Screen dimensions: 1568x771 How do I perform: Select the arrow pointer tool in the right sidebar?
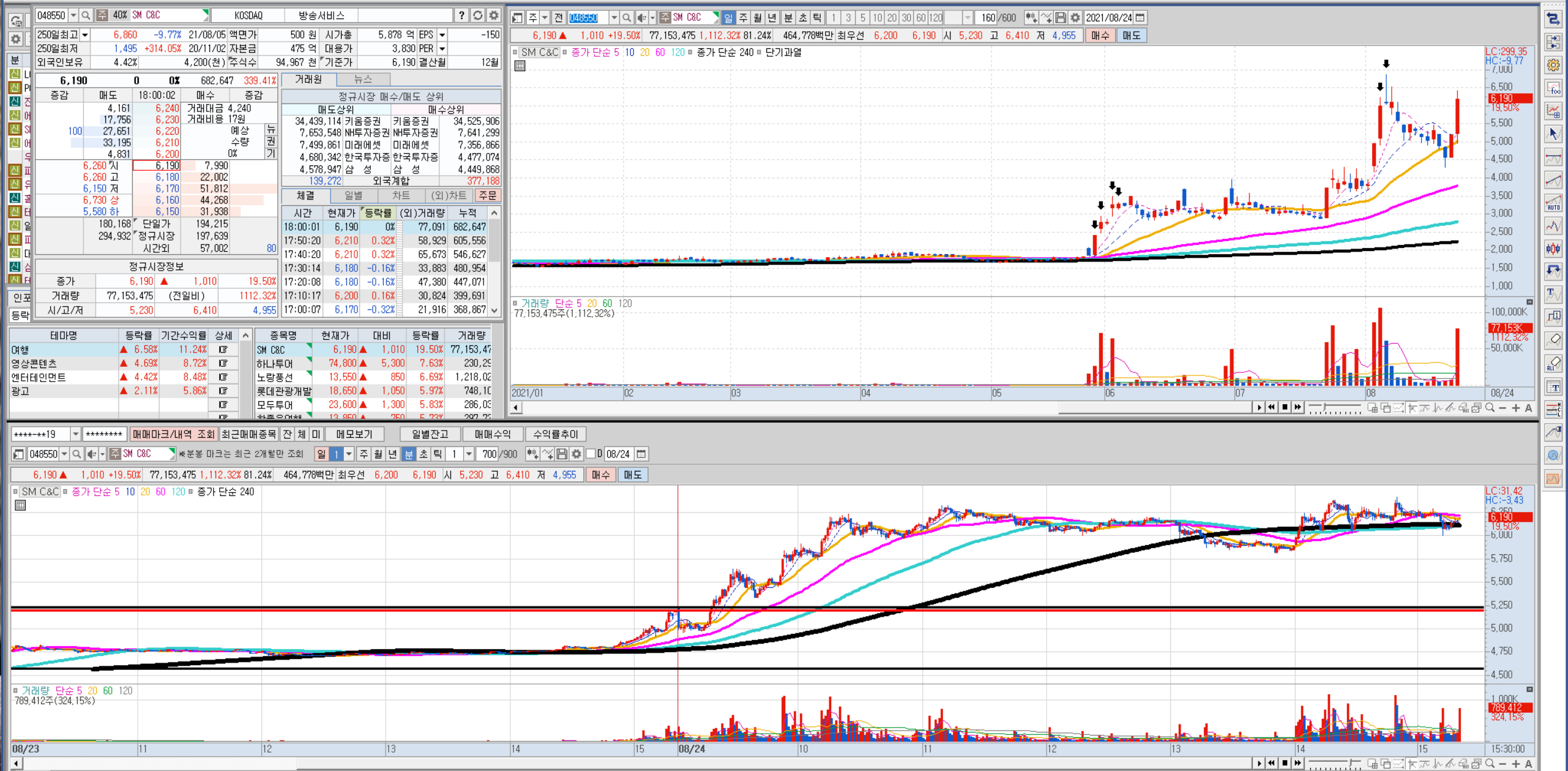(1553, 134)
